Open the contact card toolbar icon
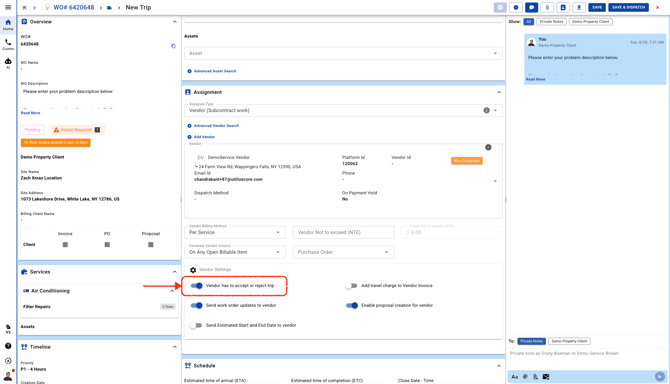 (x=563, y=7)
